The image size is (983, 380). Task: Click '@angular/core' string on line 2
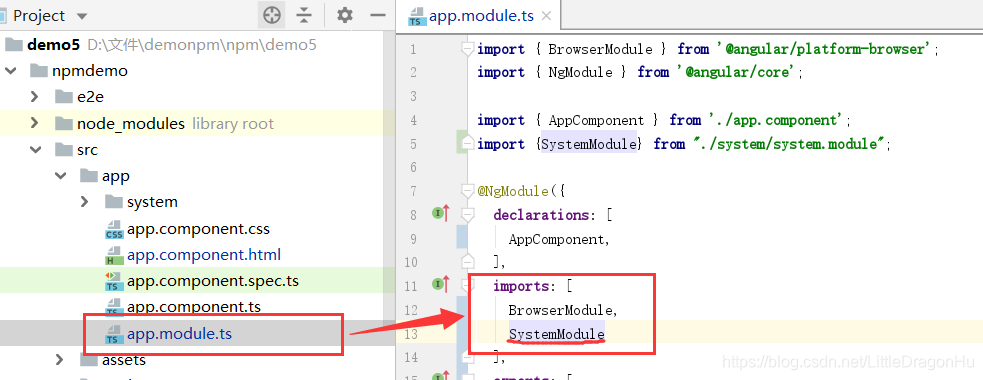point(740,73)
